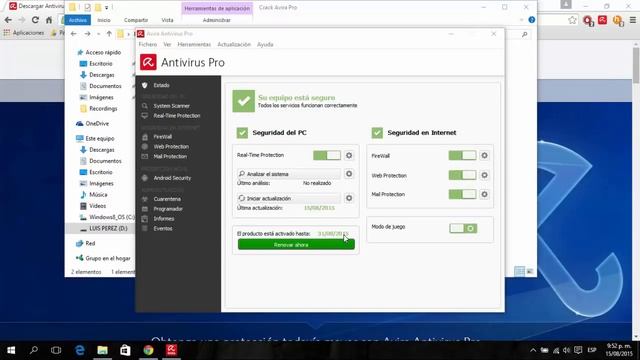Image resolution: width=640 pixels, height=360 pixels.
Task: Select Recordings folder in Explorer
Action: click(x=103, y=109)
